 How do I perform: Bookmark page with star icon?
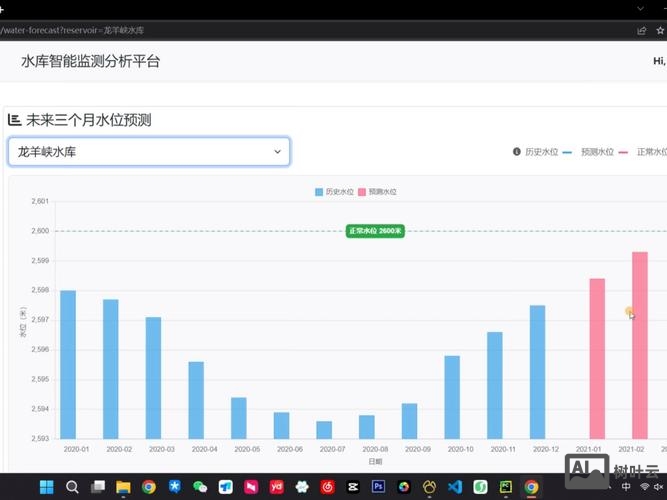pos(660,31)
